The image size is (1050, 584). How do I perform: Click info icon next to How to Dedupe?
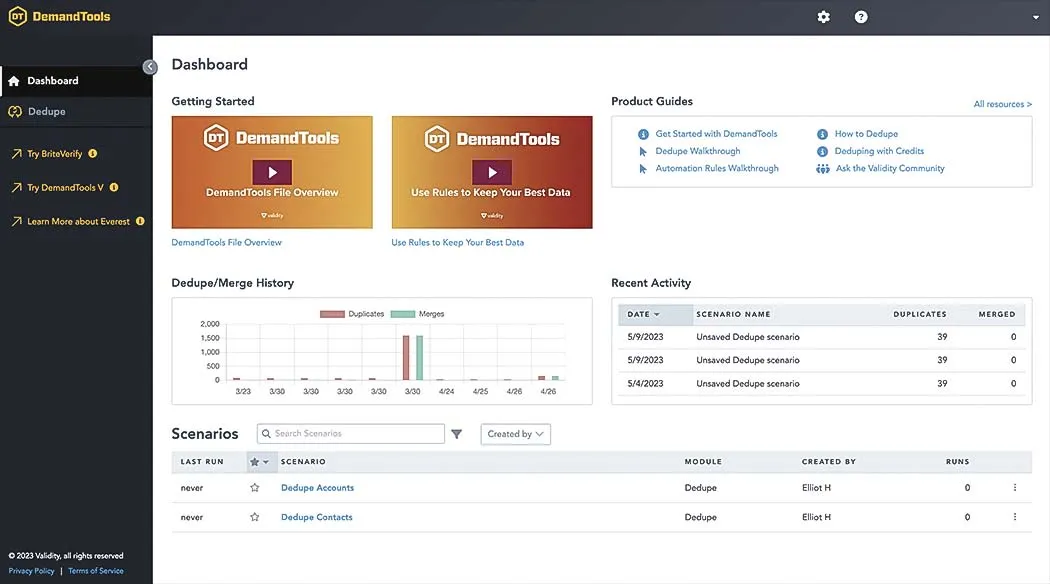[x=822, y=134]
